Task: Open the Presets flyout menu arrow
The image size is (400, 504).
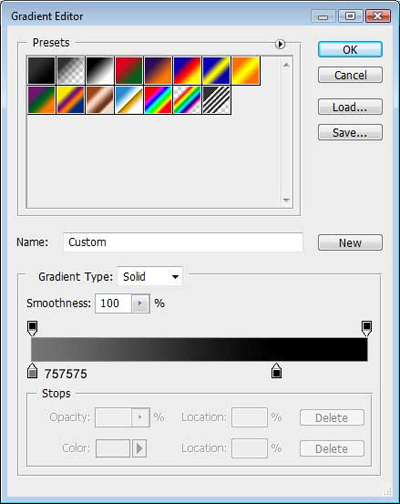Action: pyautogui.click(x=280, y=44)
